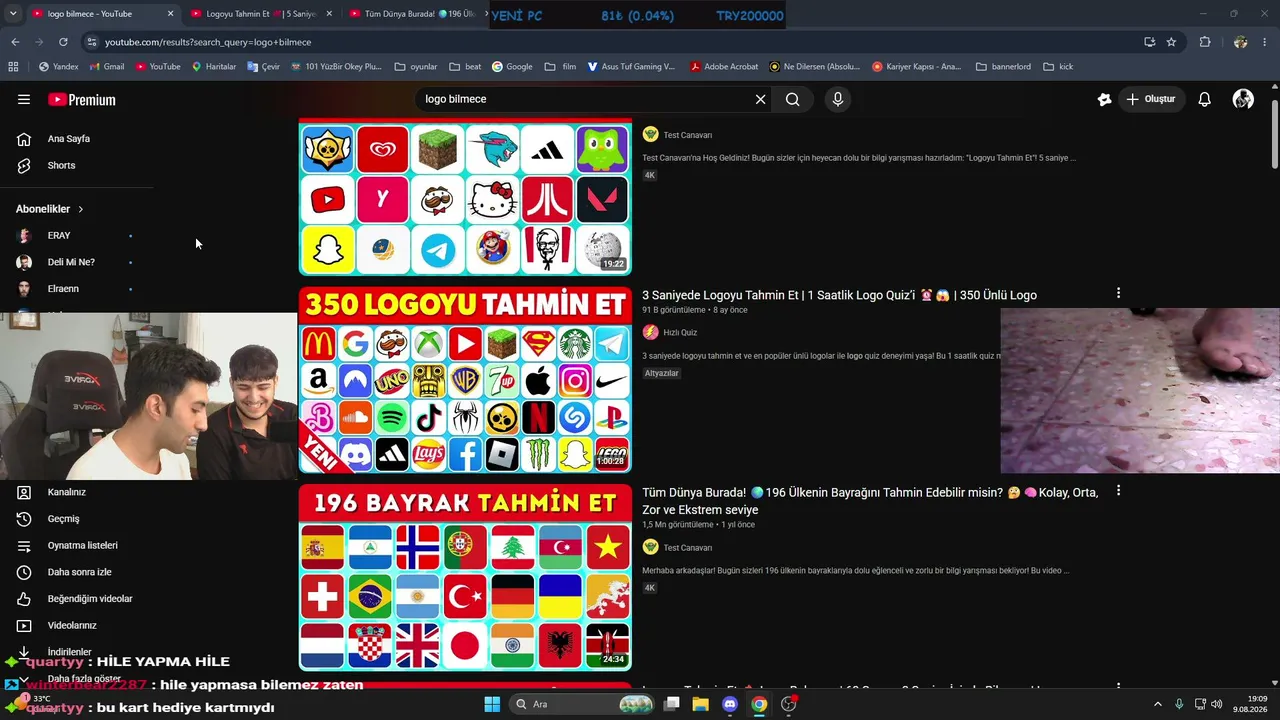
Task: Open the 3 Saniyede Logoyu Tahmin Et title
Action: 839,295
